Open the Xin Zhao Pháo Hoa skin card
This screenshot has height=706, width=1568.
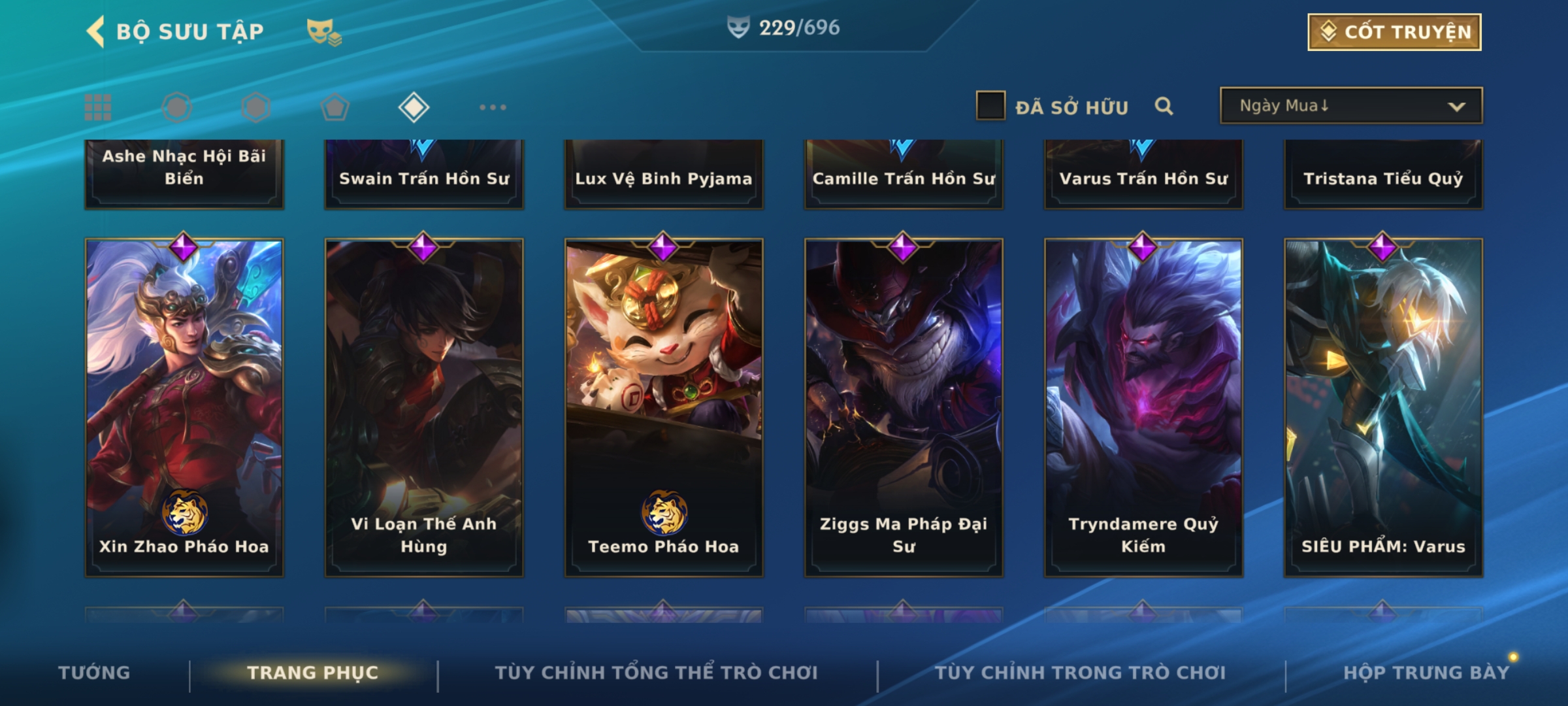point(184,407)
